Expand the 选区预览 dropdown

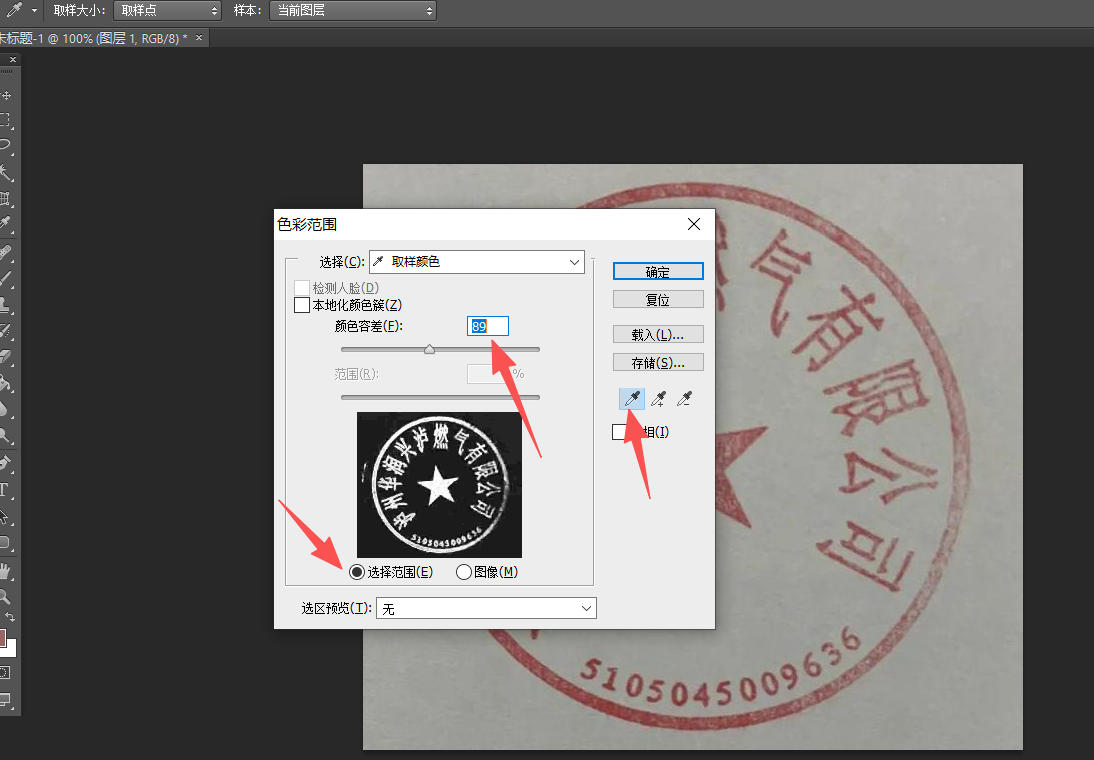pyautogui.click(x=486, y=608)
